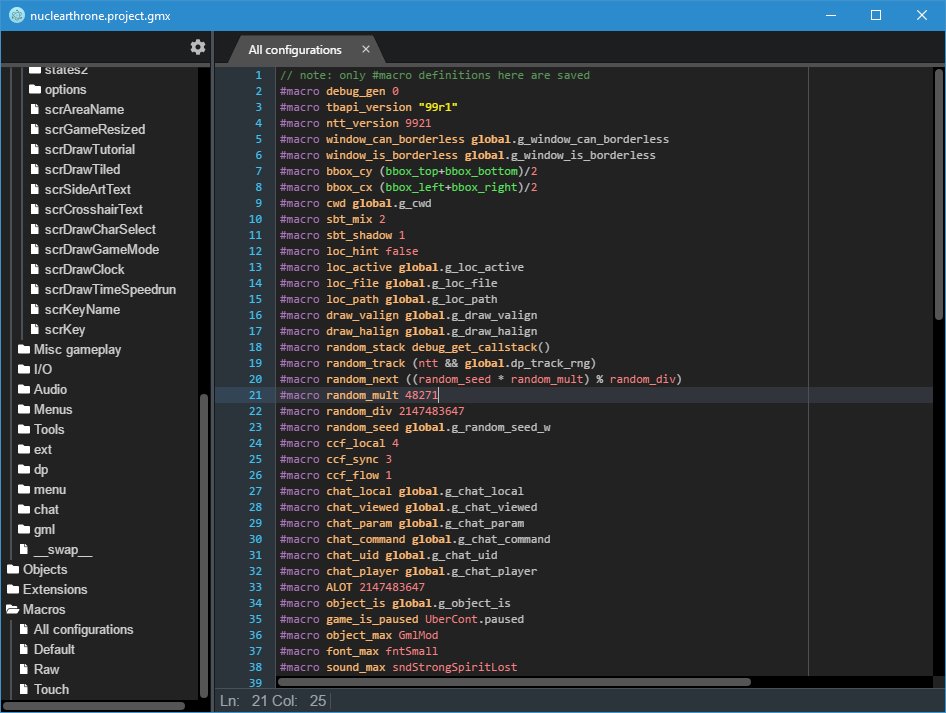Viewport: 946px width, 713px height.
Task: Click value 9921 on ntt_version line
Action: pyautogui.click(x=418, y=123)
